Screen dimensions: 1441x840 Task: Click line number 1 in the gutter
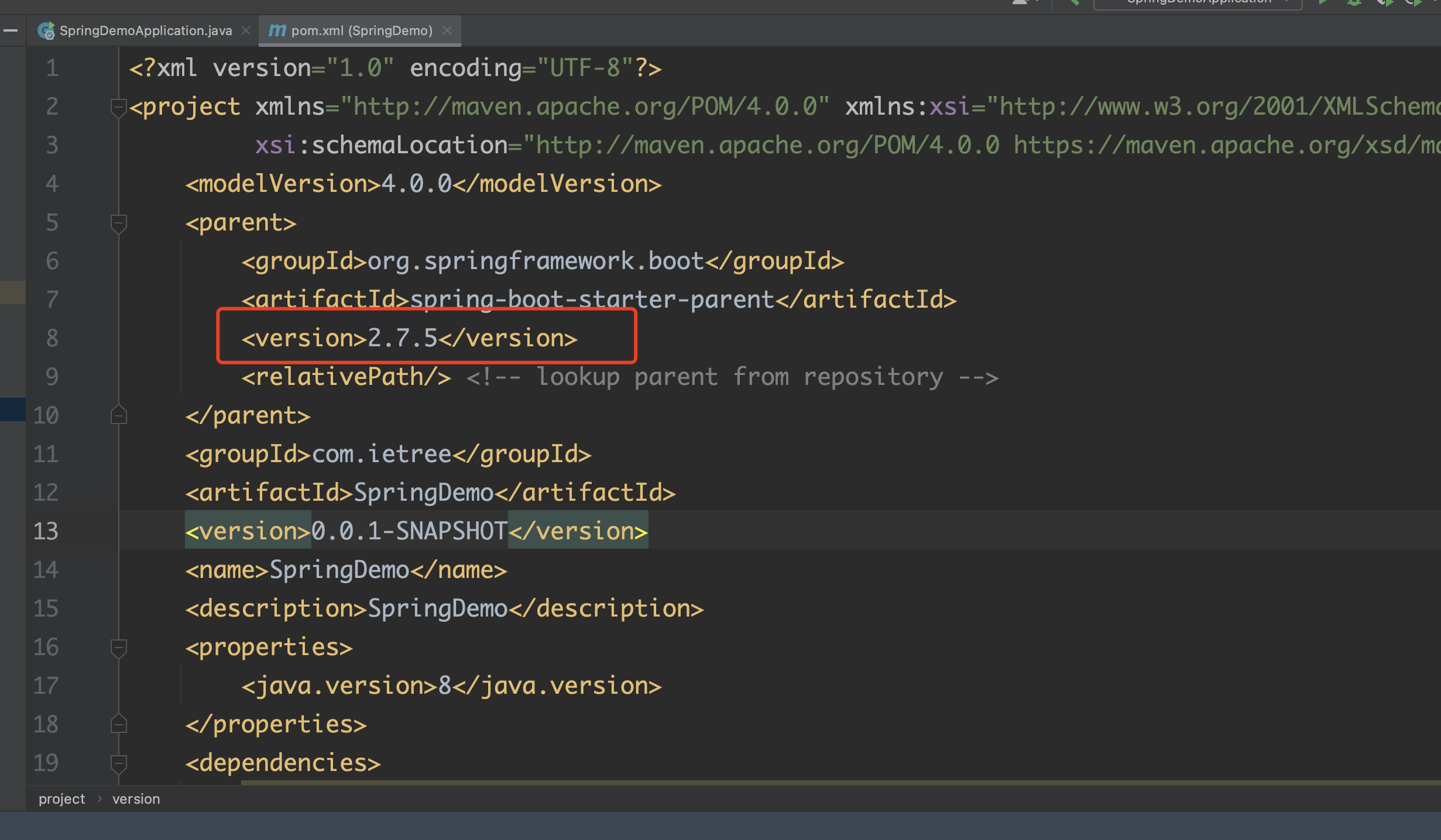click(52, 68)
